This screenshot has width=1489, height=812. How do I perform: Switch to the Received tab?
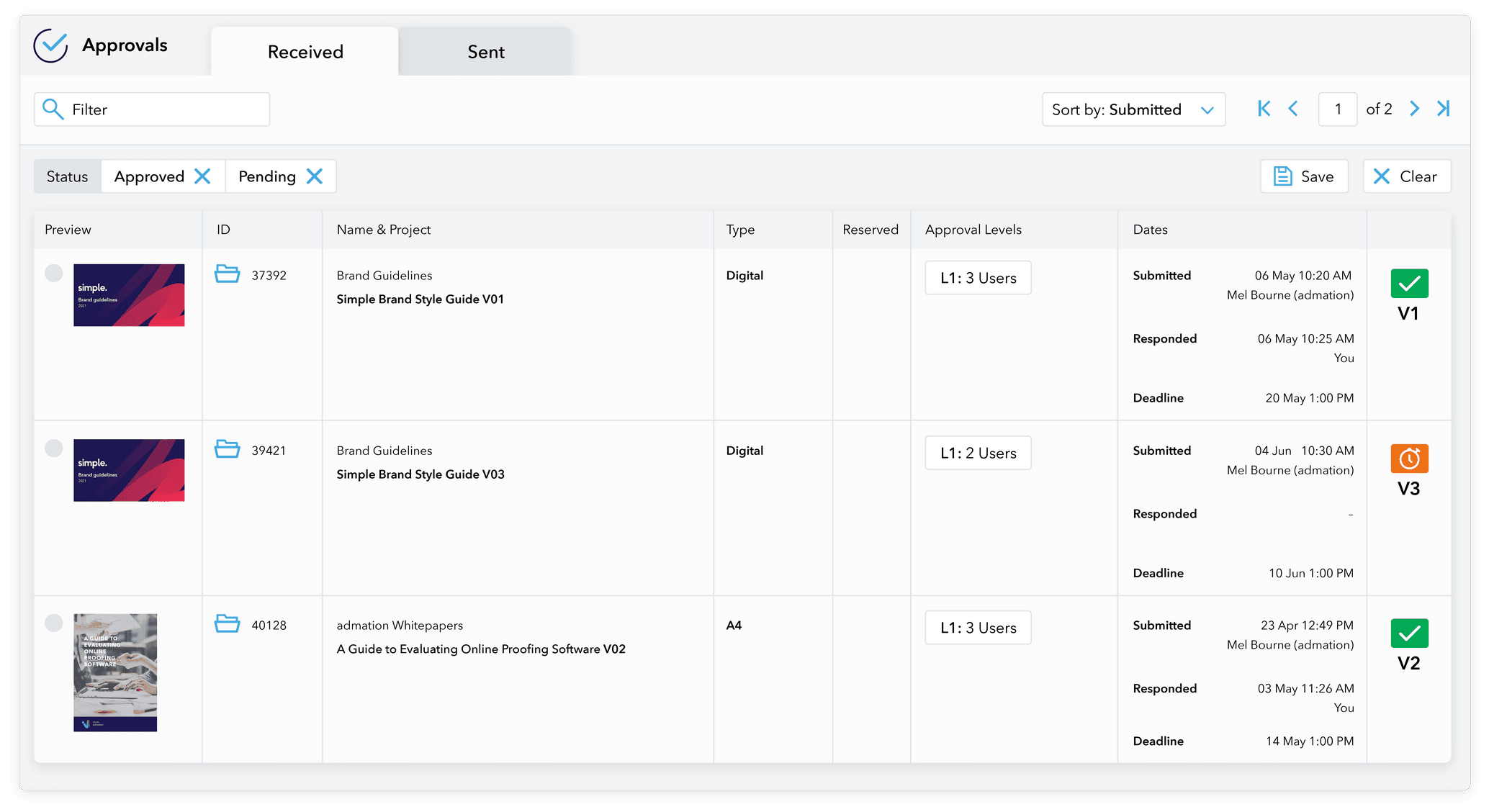(x=305, y=51)
